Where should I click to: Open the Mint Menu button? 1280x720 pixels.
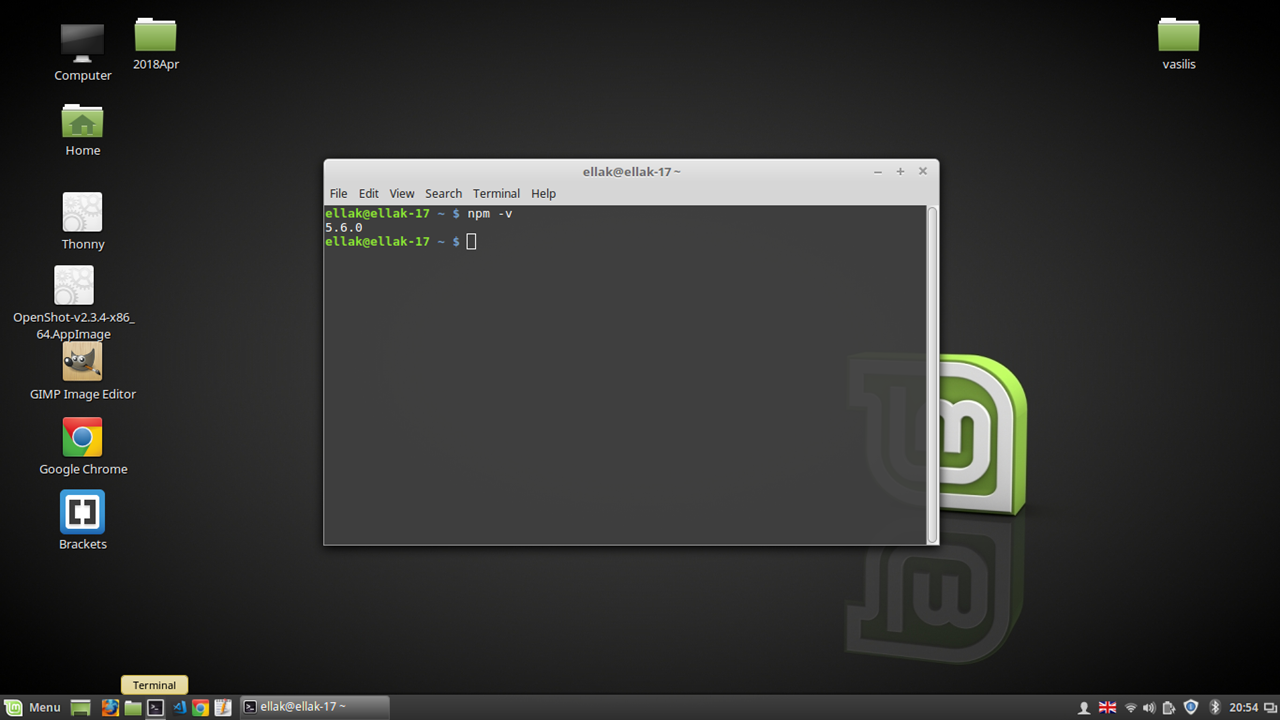point(35,707)
